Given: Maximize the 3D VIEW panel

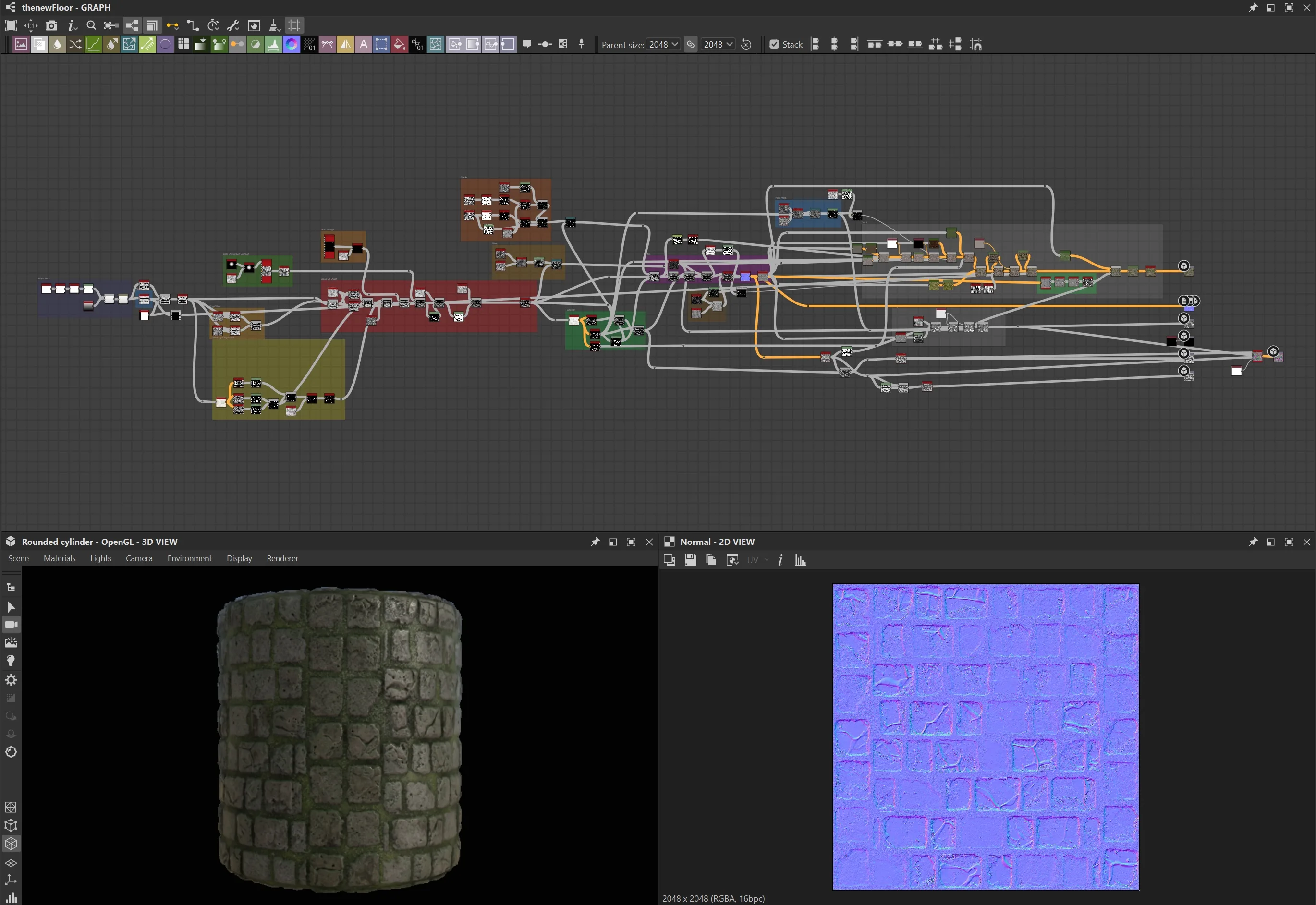Looking at the screenshot, I should click(x=631, y=542).
